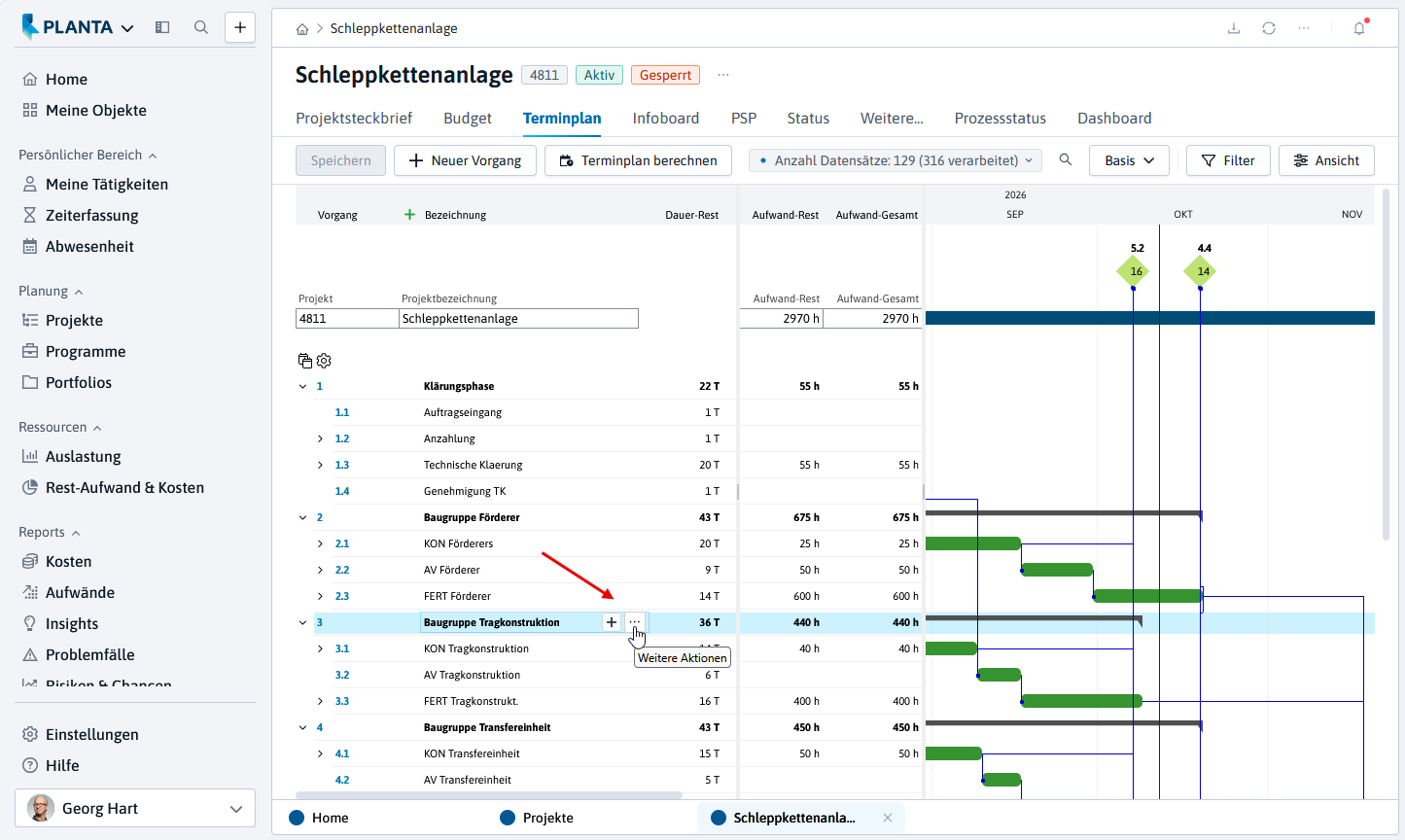1405x840 pixels.
Task: Click the download icon in top bar
Action: [1234, 28]
